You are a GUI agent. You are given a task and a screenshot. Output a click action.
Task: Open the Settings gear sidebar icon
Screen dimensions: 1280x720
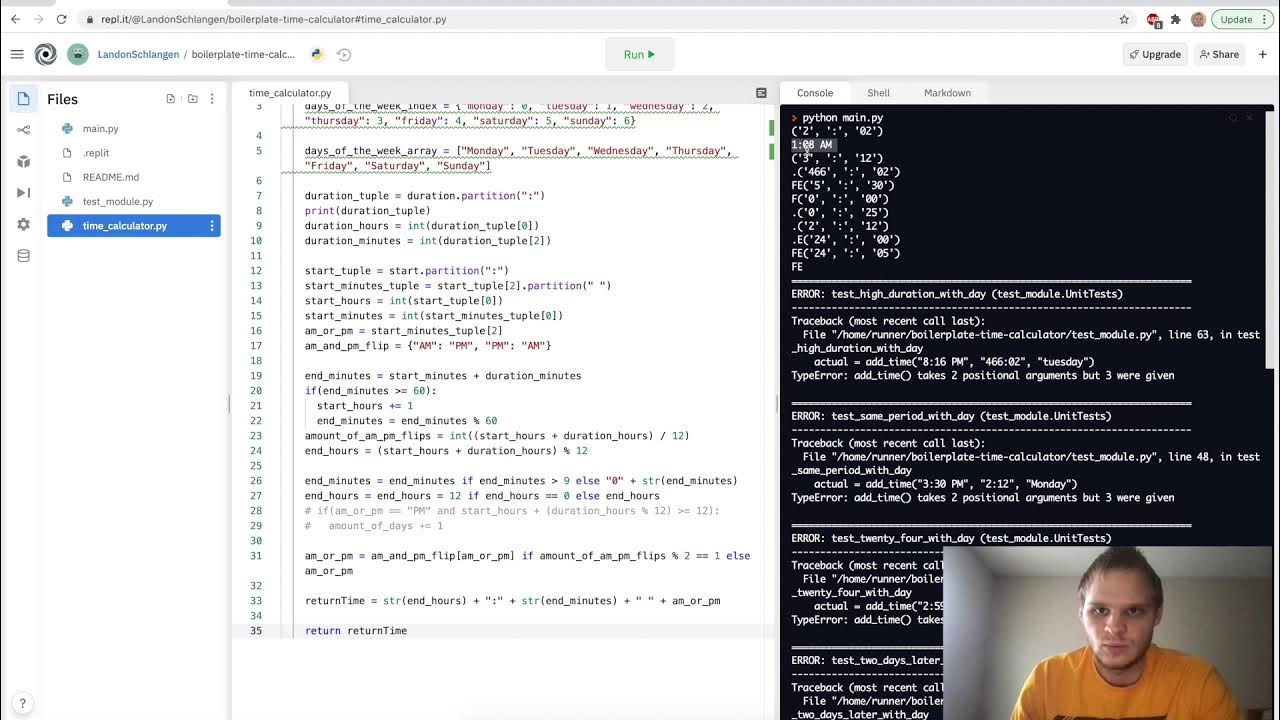[23, 224]
